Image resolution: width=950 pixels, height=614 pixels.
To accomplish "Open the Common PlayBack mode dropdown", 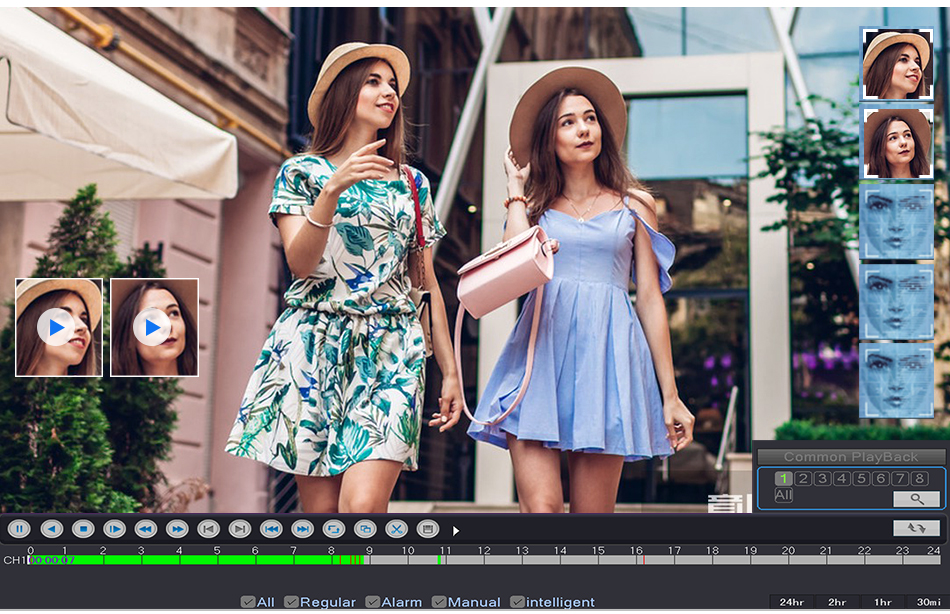I will coord(850,457).
